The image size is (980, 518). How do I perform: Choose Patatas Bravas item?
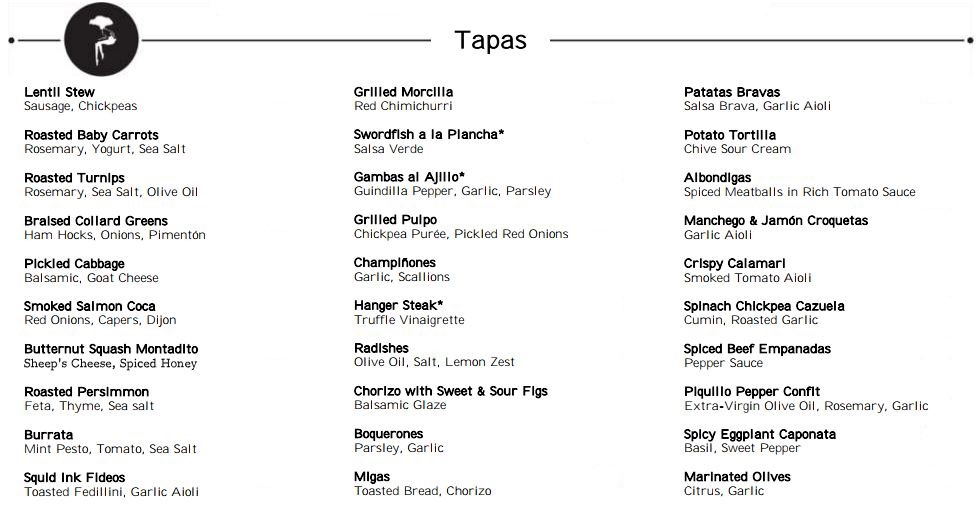tap(732, 92)
